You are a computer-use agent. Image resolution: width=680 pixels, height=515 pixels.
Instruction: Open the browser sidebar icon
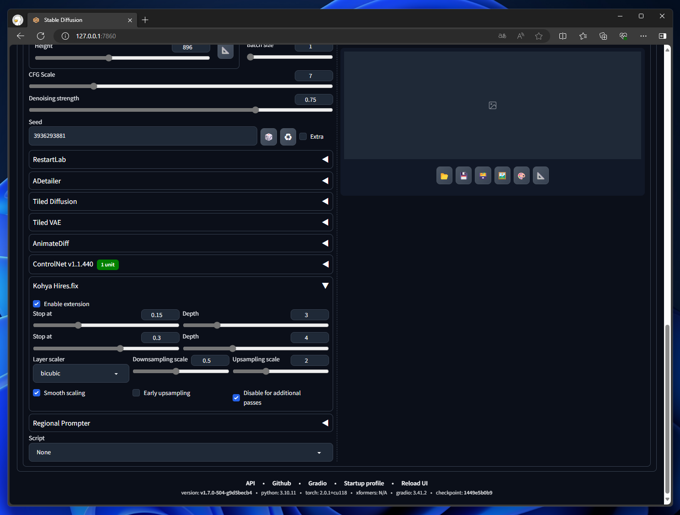pos(662,36)
